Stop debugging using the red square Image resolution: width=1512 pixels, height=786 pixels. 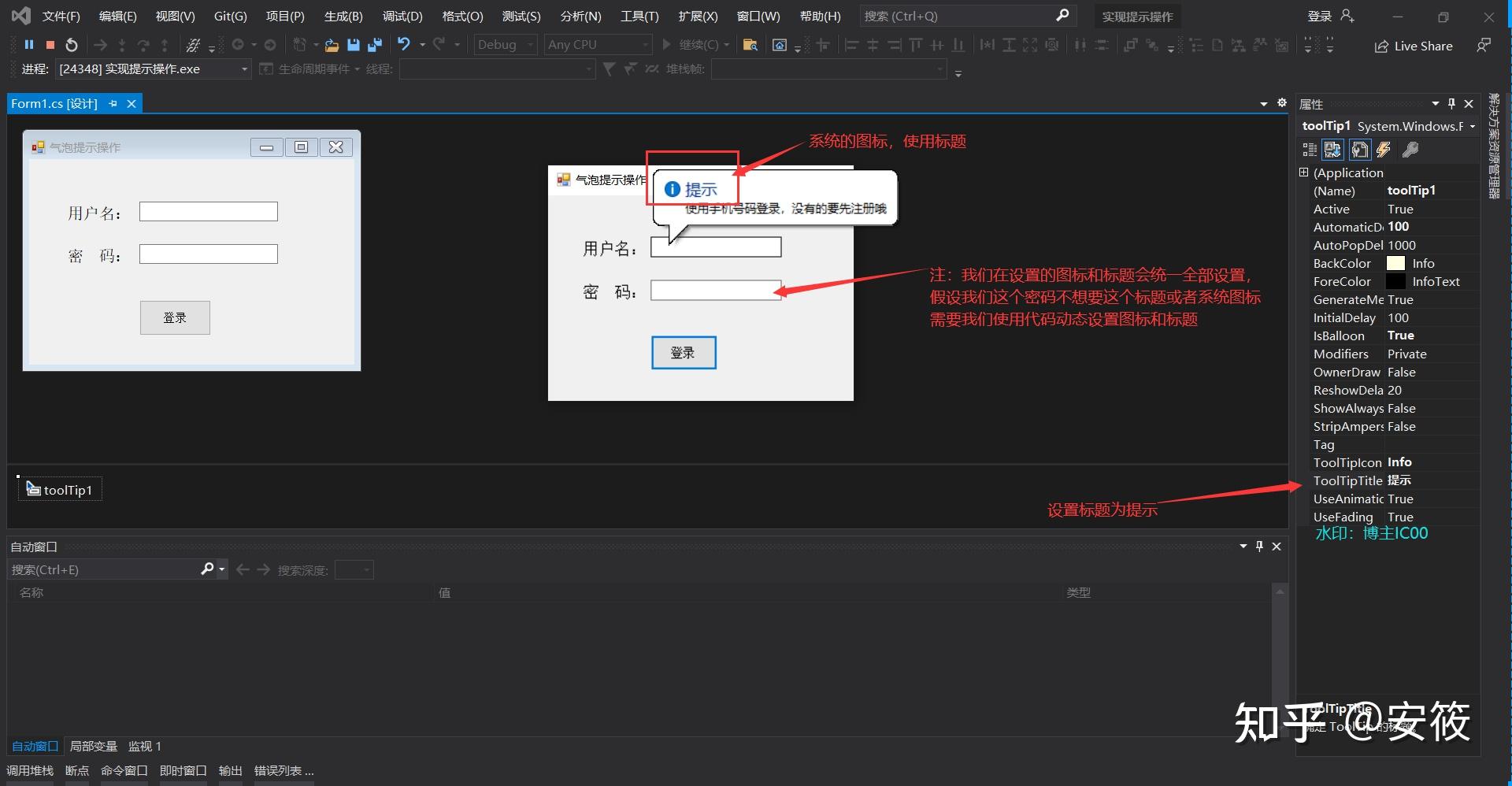[x=50, y=45]
